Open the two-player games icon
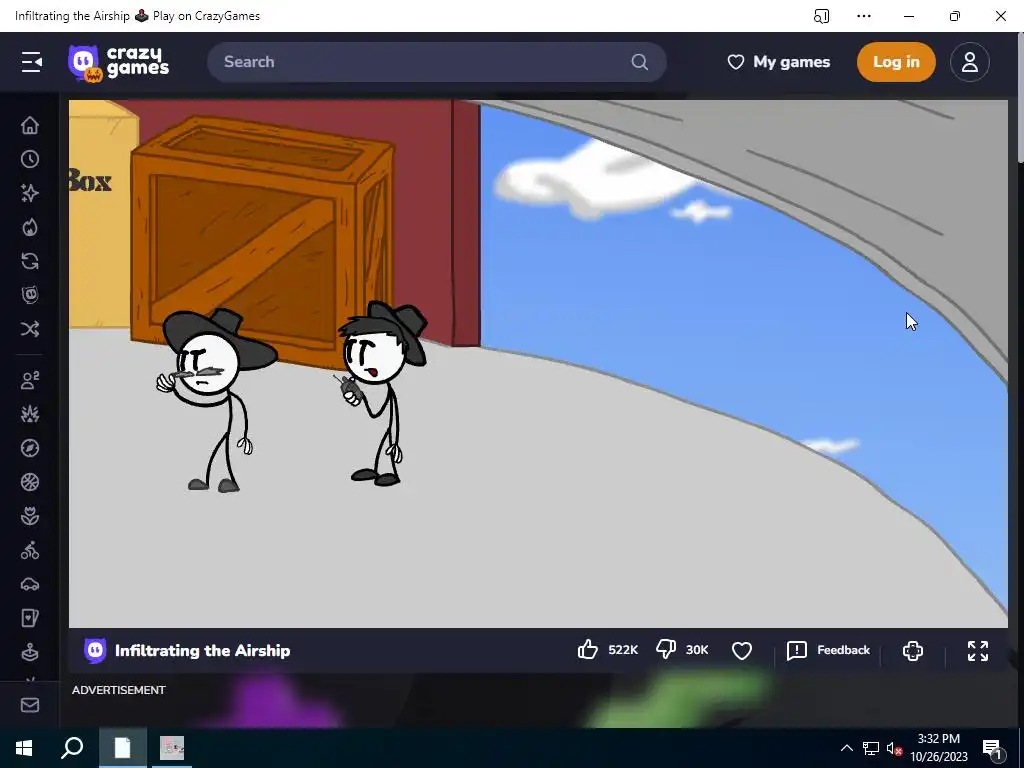The height and width of the screenshot is (768, 1024). pos(30,380)
